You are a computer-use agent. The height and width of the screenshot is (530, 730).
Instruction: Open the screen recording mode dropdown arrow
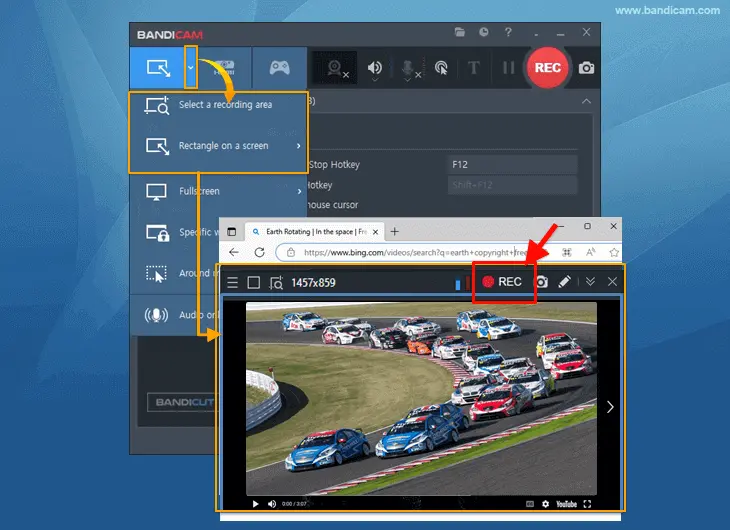click(x=190, y=68)
